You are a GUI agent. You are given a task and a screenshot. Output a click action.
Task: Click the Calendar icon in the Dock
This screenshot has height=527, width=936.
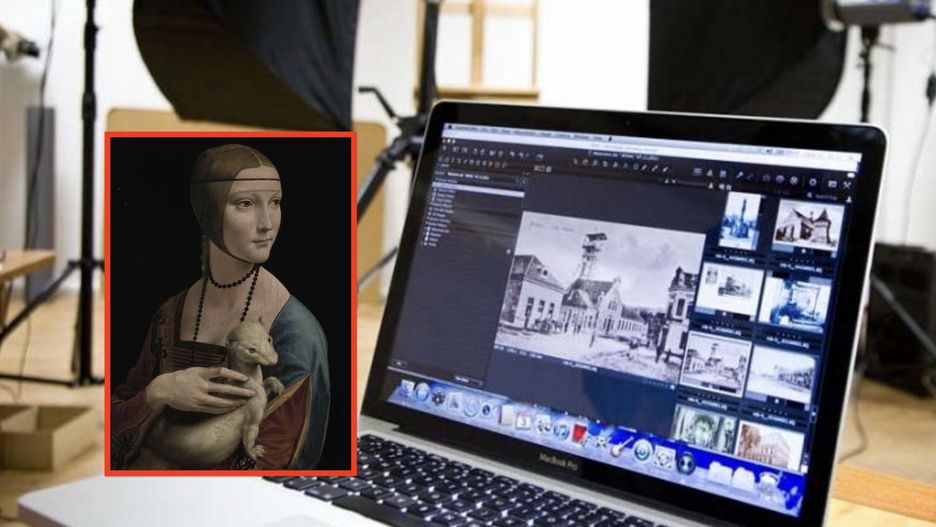click(x=524, y=421)
